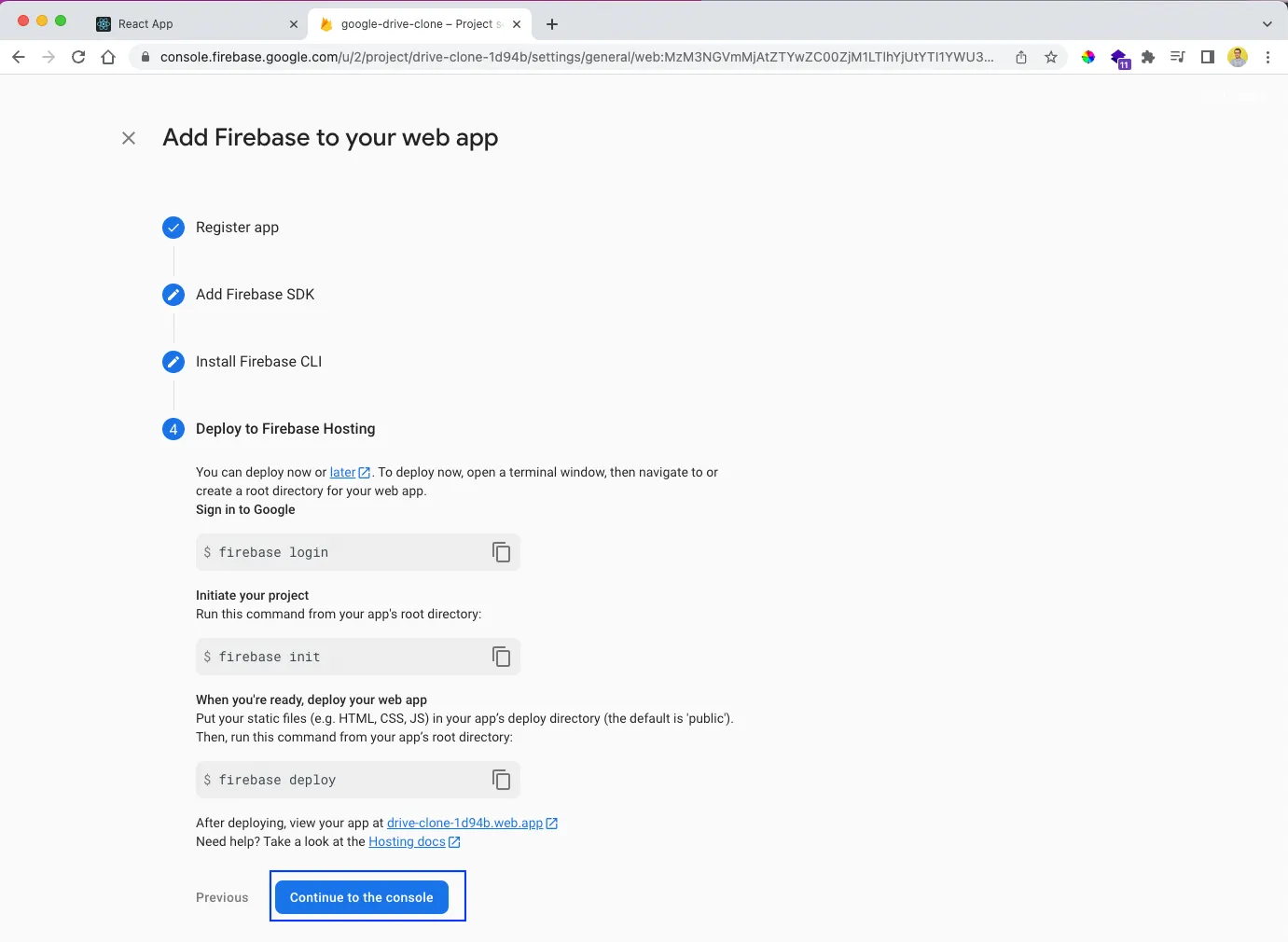This screenshot has width=1288, height=942.
Task: Open the media controls icon
Action: click(x=1178, y=57)
